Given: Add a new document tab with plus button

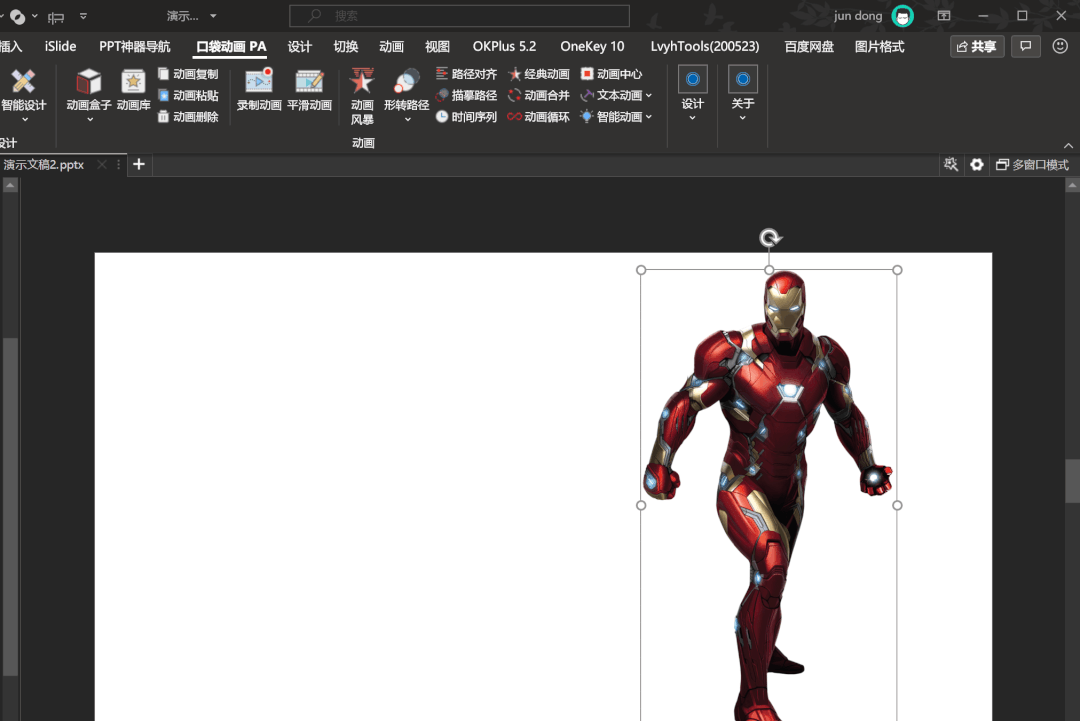Looking at the screenshot, I should point(139,165).
